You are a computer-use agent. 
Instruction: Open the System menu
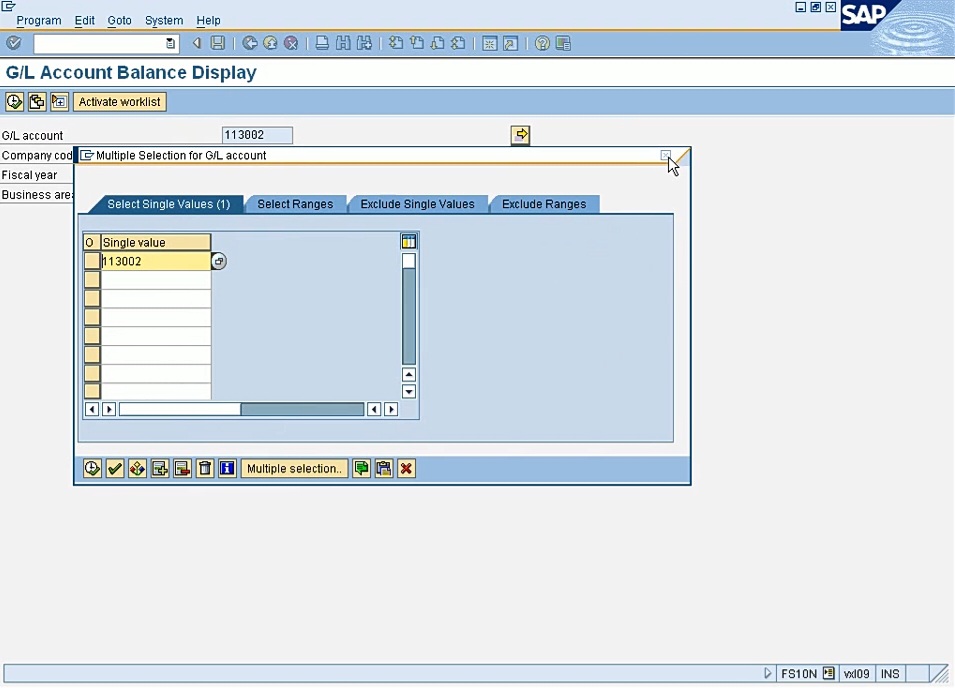[x=164, y=20]
